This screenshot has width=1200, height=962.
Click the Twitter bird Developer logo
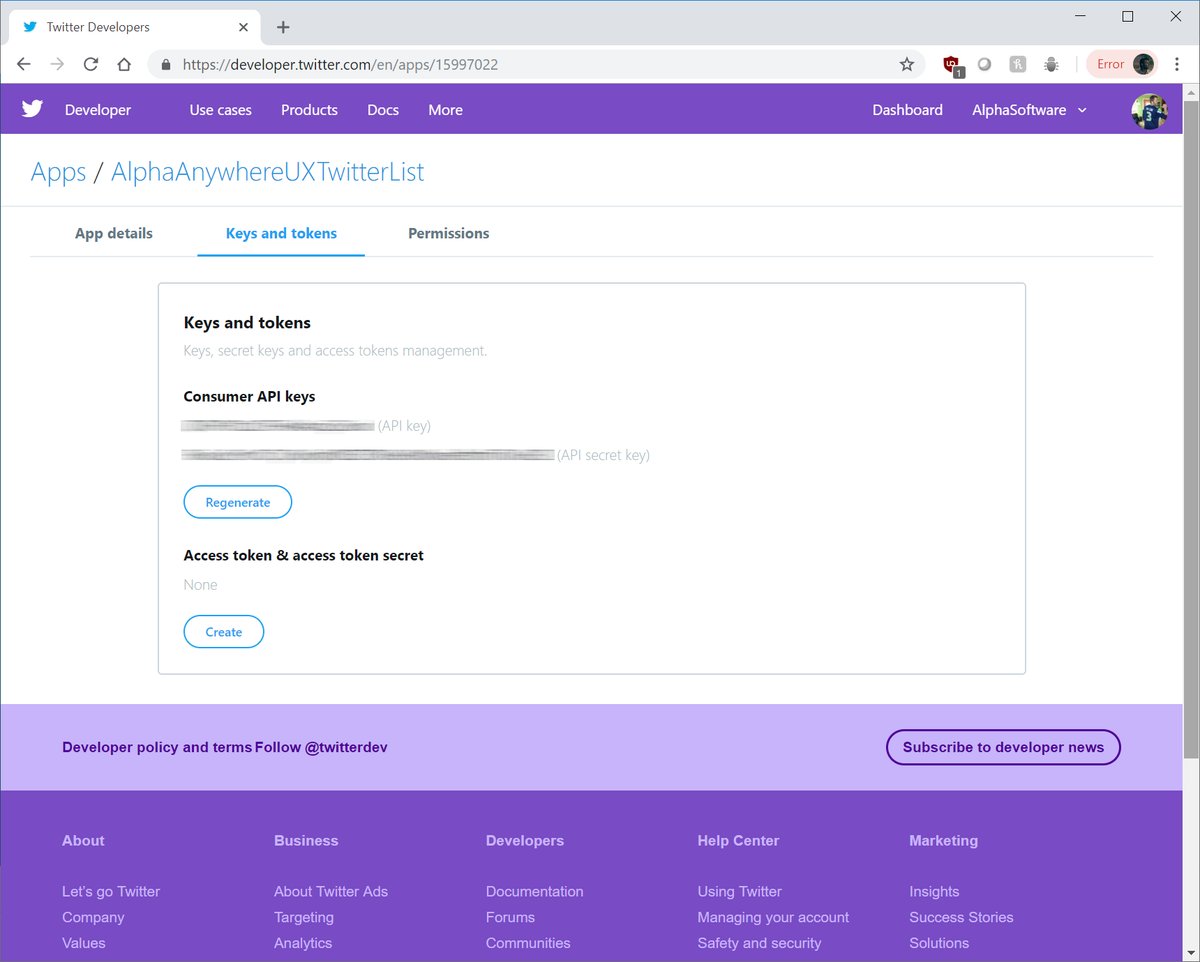click(x=31, y=109)
